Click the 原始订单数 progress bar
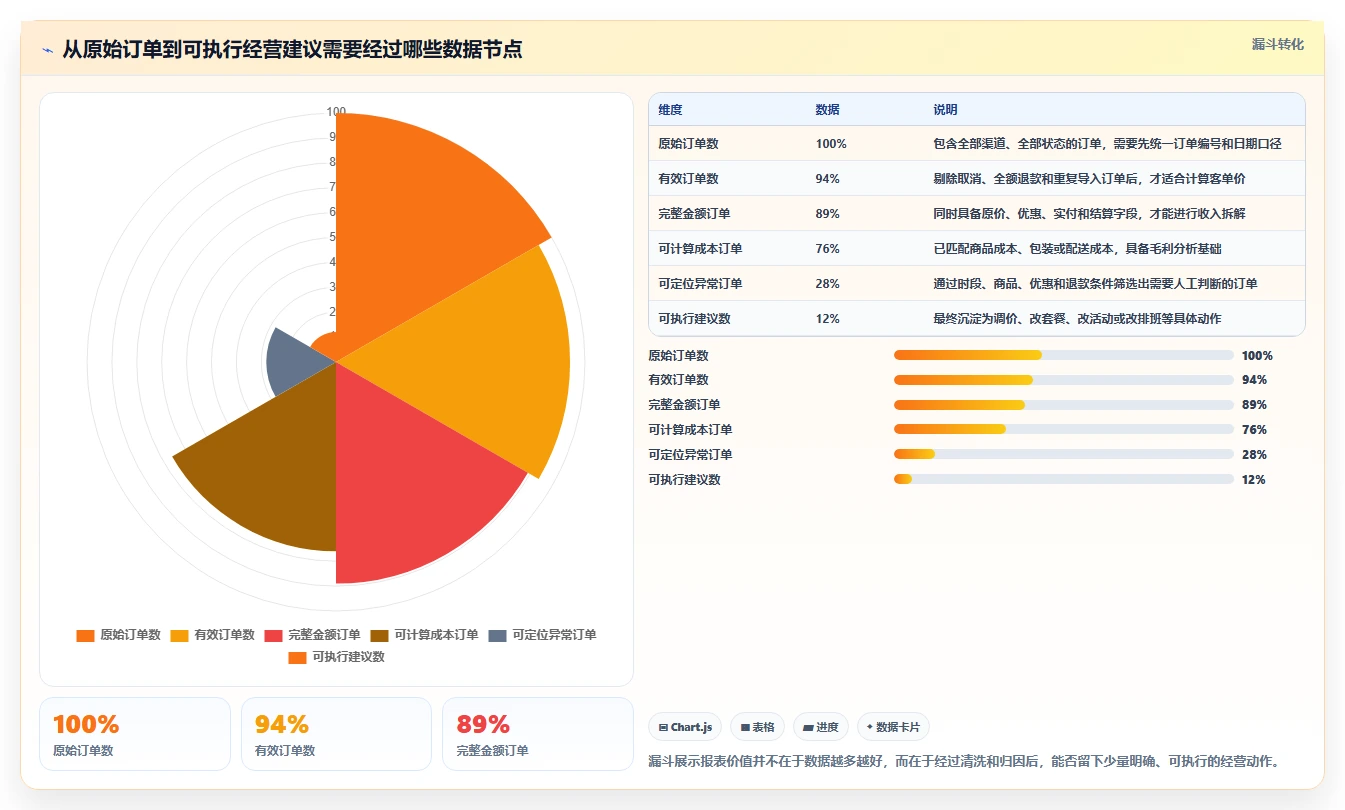The height and width of the screenshot is (810, 1345). click(x=1063, y=355)
